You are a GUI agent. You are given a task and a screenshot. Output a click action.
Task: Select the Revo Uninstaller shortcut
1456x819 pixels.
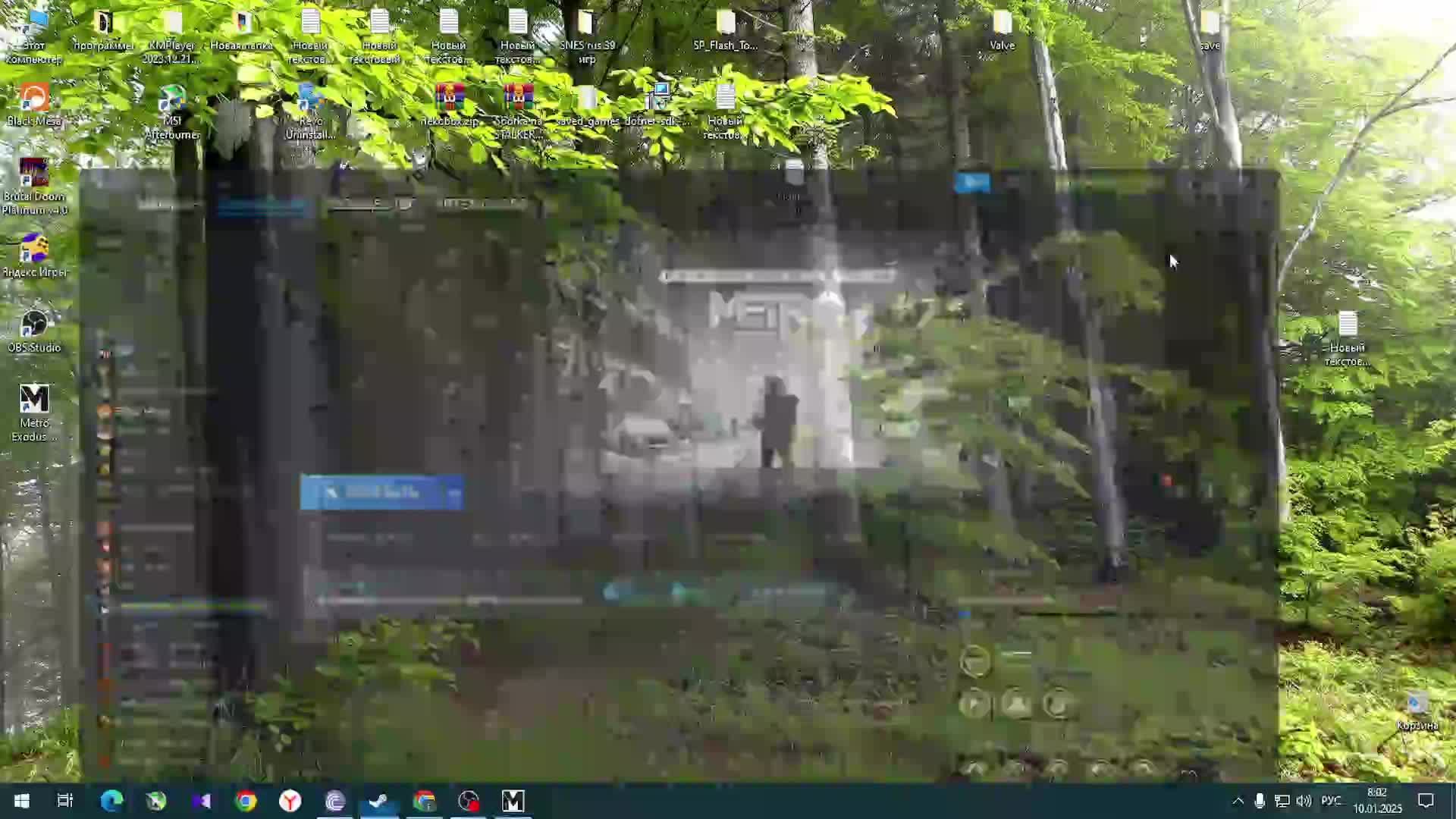(x=310, y=111)
